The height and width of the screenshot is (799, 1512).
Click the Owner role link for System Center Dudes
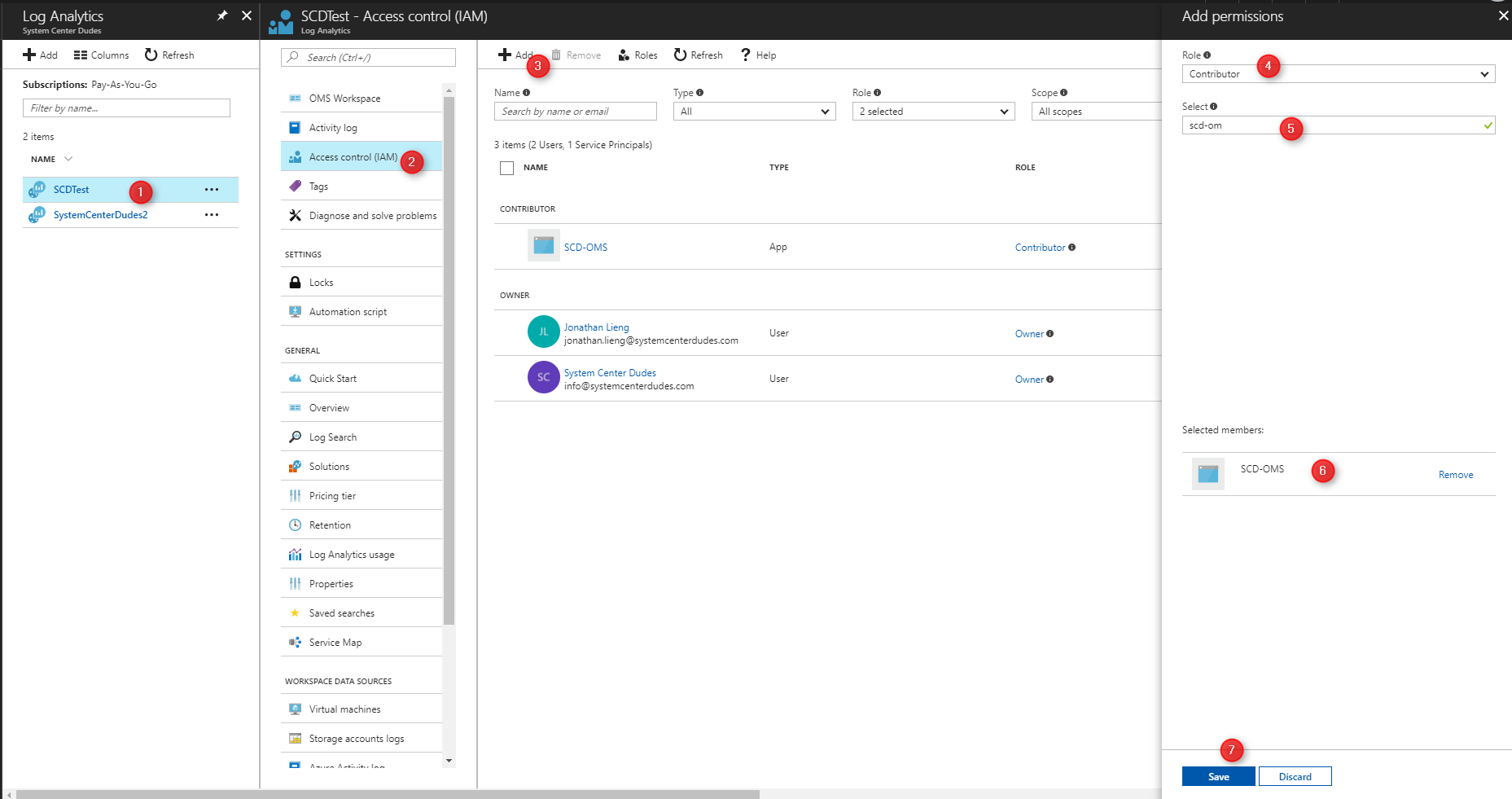(1029, 380)
